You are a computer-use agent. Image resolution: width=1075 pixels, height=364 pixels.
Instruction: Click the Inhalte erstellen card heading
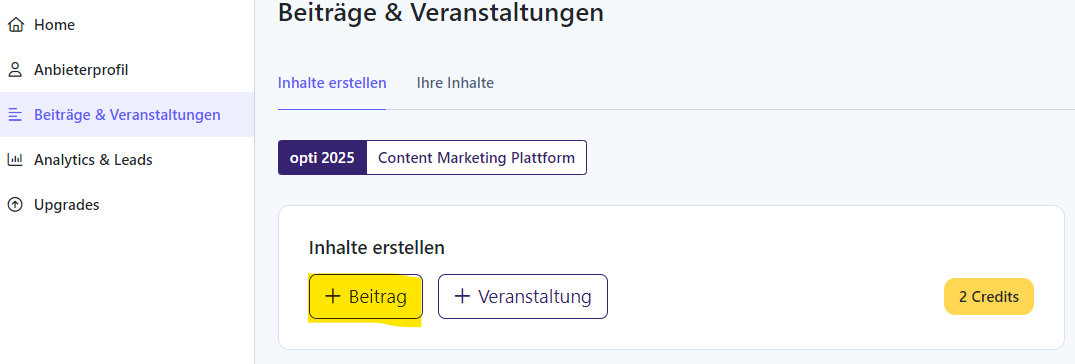(376, 247)
